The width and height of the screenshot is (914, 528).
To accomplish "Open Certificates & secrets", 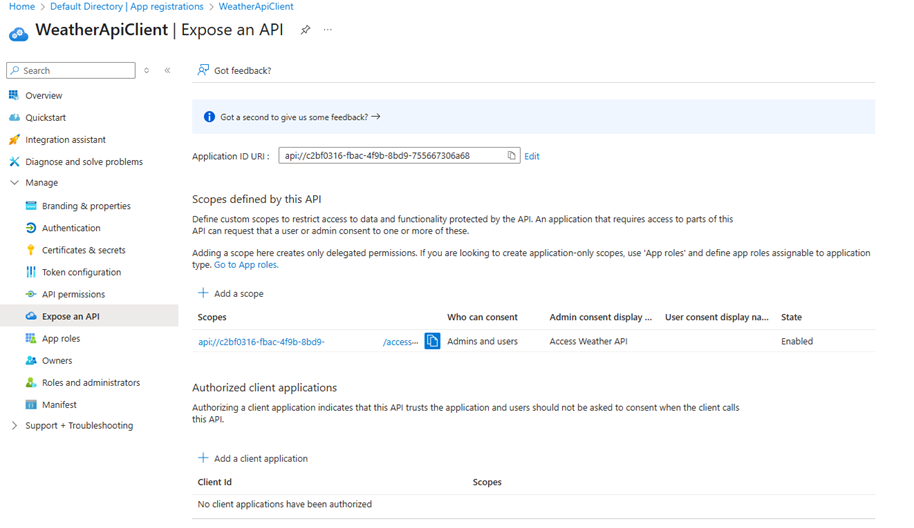I will coord(83,250).
